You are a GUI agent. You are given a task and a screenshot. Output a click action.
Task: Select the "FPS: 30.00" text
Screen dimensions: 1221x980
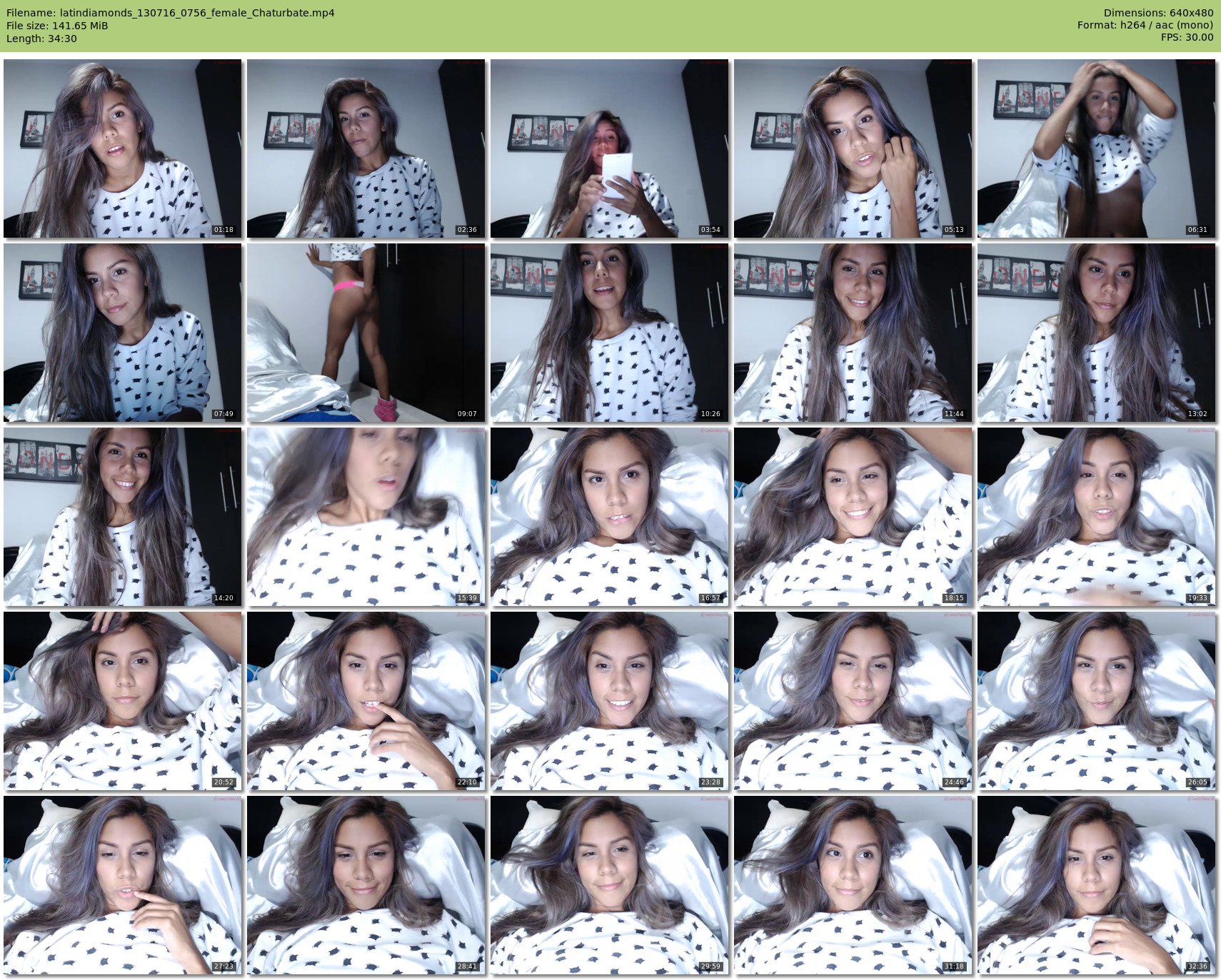coord(1187,39)
